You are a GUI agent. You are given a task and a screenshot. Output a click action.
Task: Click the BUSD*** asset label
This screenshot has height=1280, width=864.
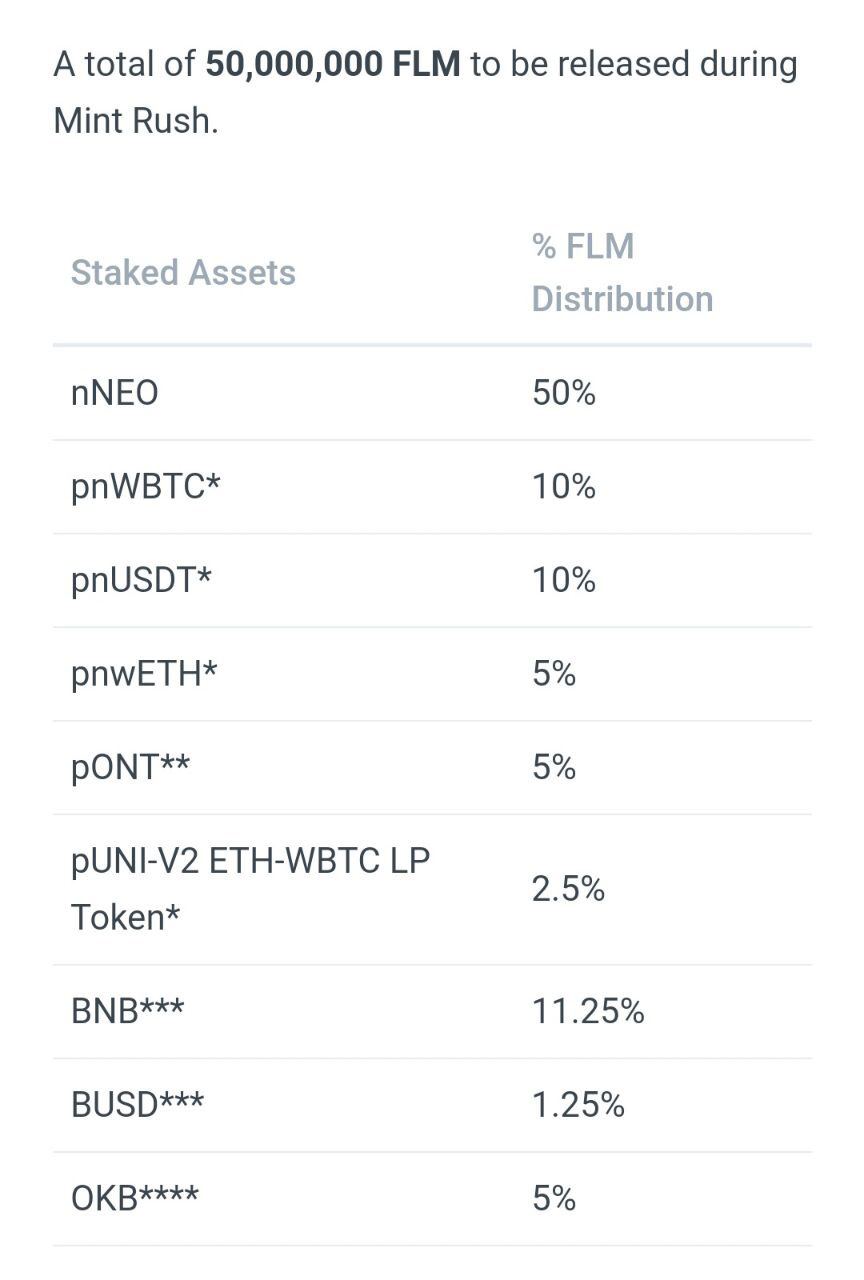coord(137,1105)
